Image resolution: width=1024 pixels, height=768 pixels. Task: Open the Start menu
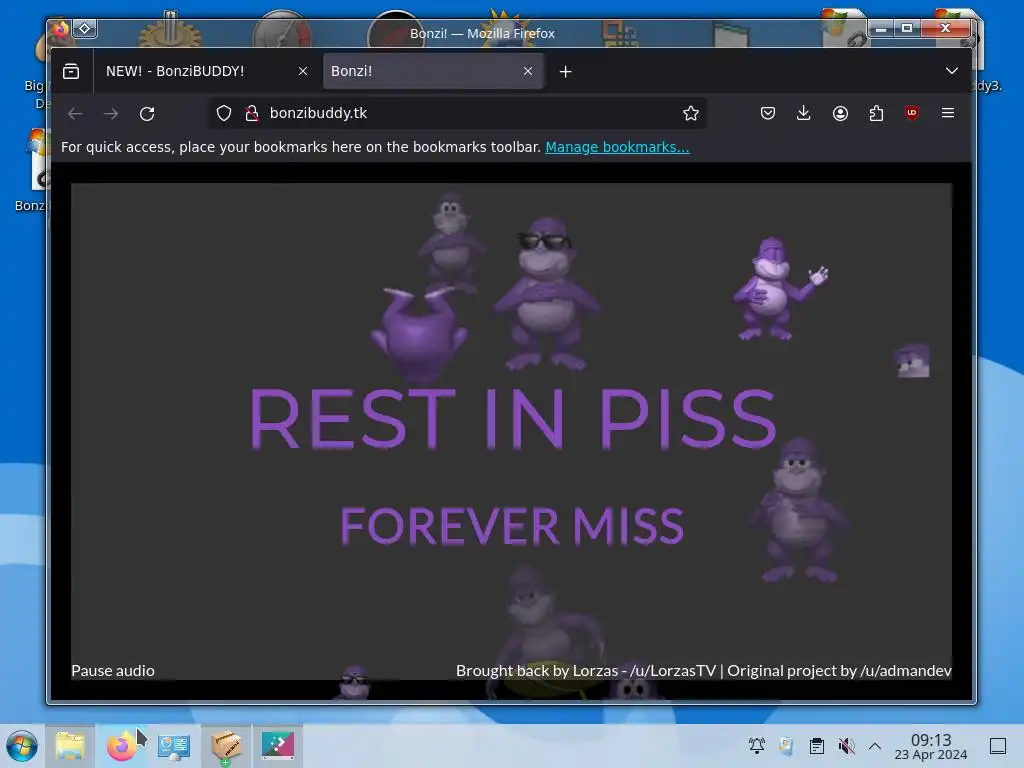(x=22, y=746)
